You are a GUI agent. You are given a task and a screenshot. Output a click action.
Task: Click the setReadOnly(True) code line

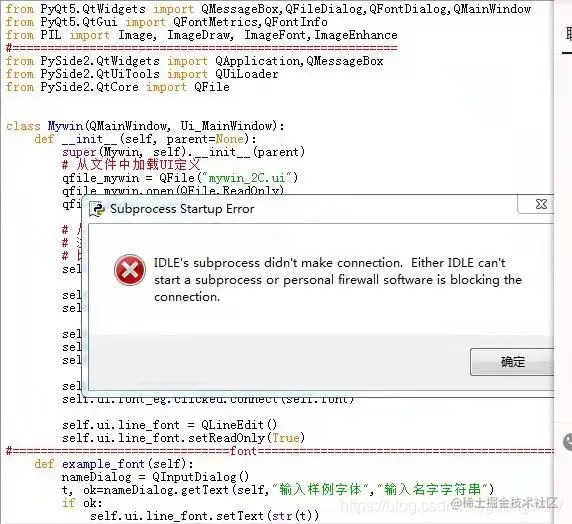183,438
